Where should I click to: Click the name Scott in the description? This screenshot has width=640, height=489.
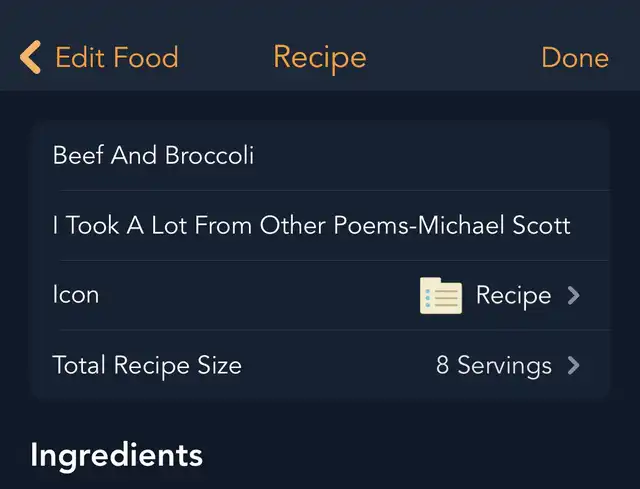click(541, 225)
